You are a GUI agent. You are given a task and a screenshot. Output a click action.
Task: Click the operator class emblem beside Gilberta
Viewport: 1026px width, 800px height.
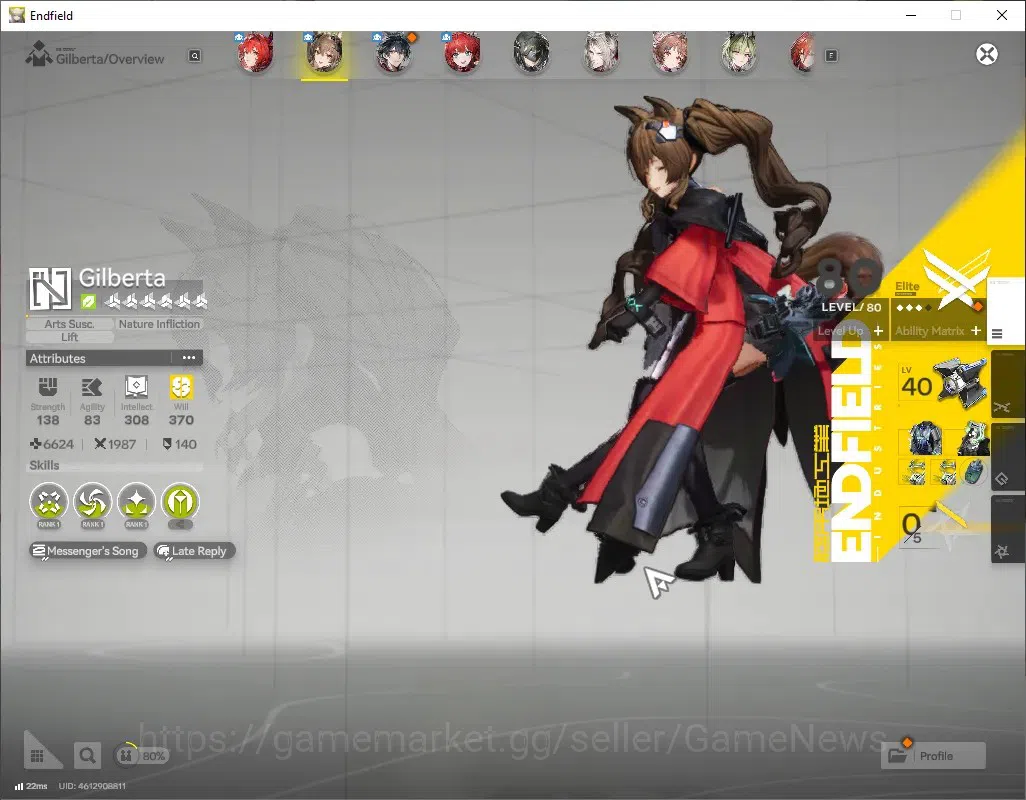pos(50,288)
